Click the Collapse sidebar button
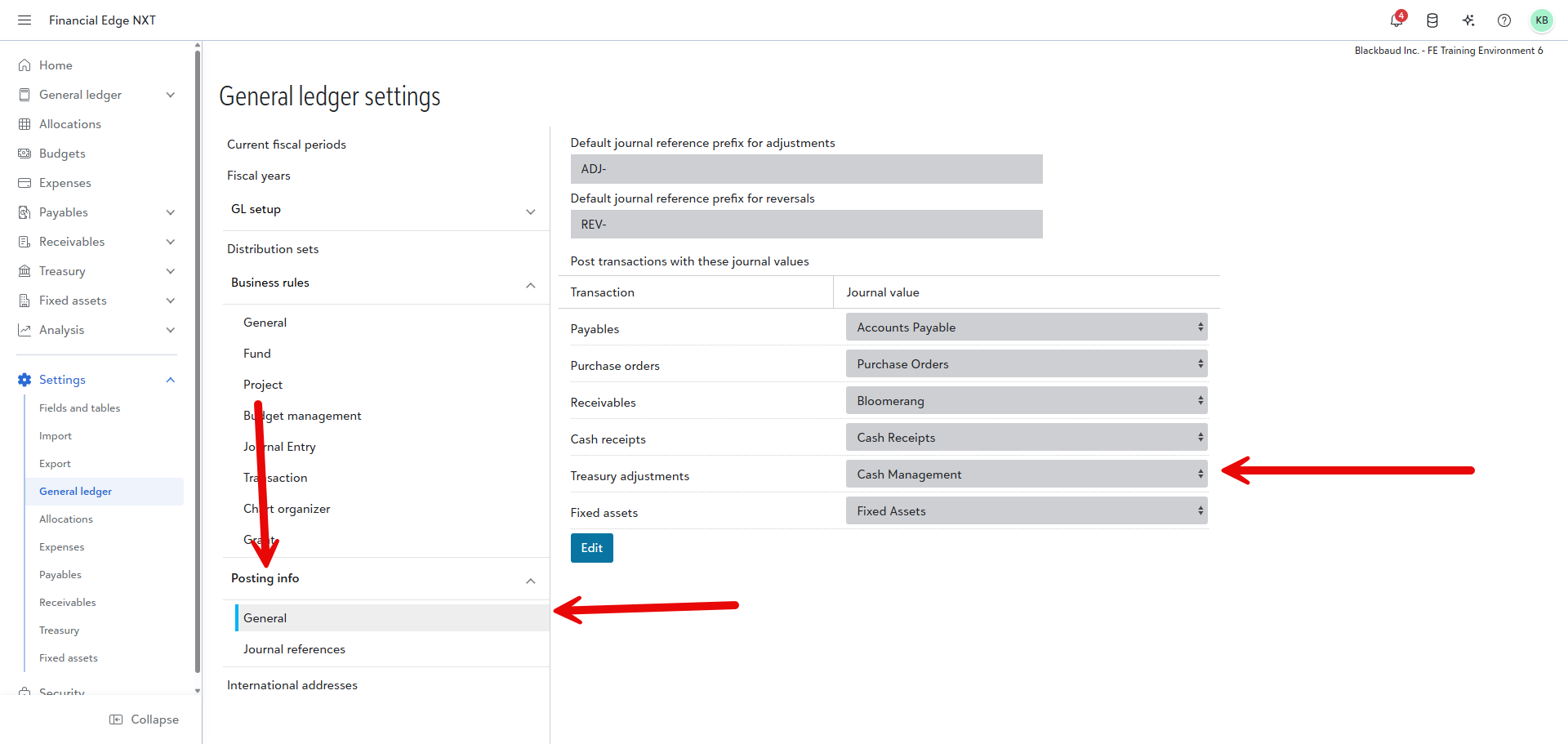This screenshot has width=1568, height=744. coord(145,719)
